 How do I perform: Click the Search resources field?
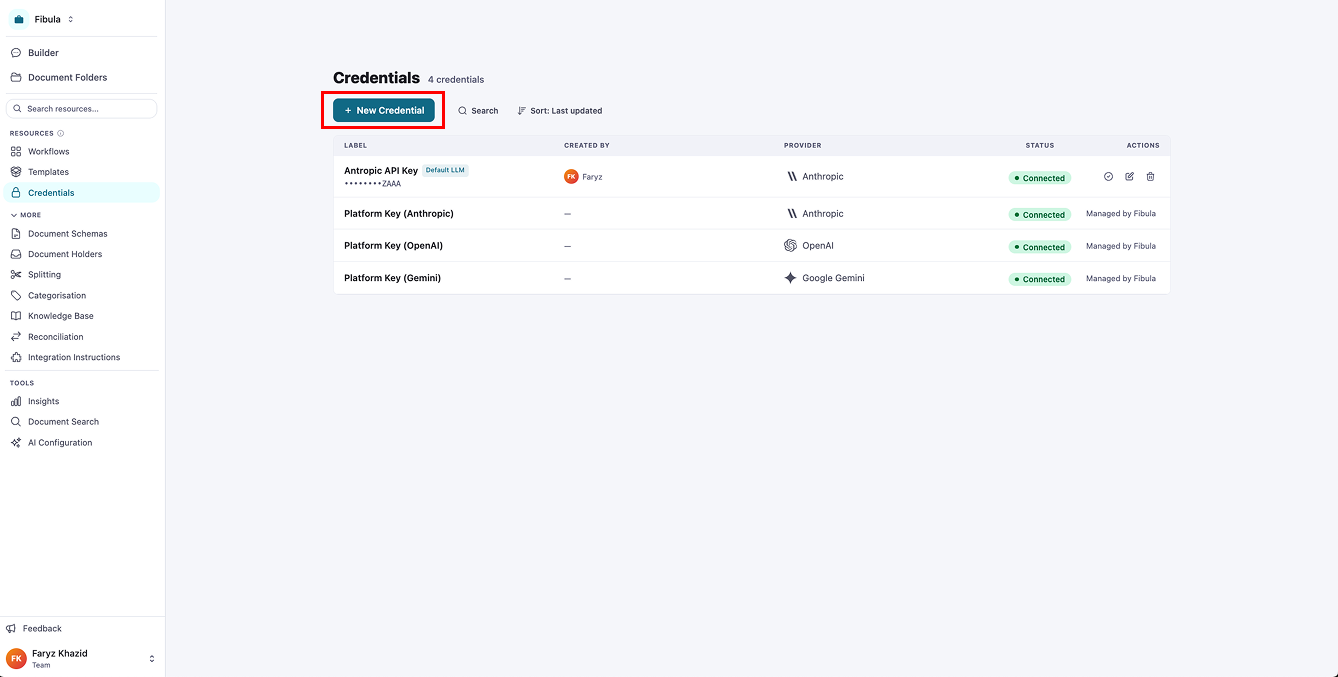point(81,108)
